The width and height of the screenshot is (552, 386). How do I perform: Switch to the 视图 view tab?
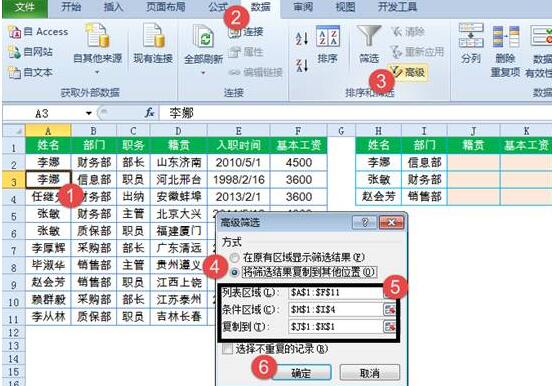345,7
